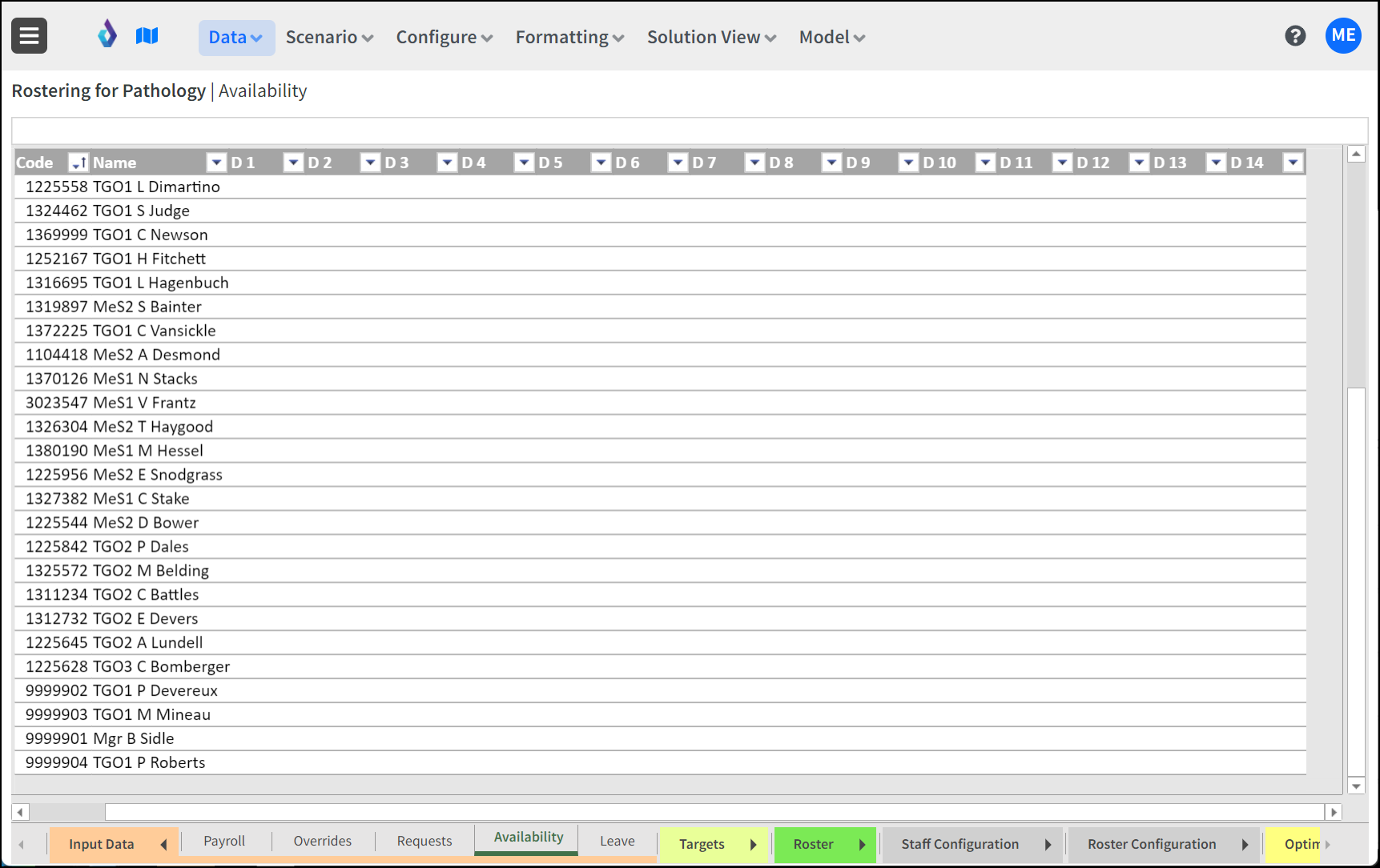This screenshot has width=1380, height=868.
Task: Open the Formatting menu
Action: pyautogui.click(x=569, y=38)
